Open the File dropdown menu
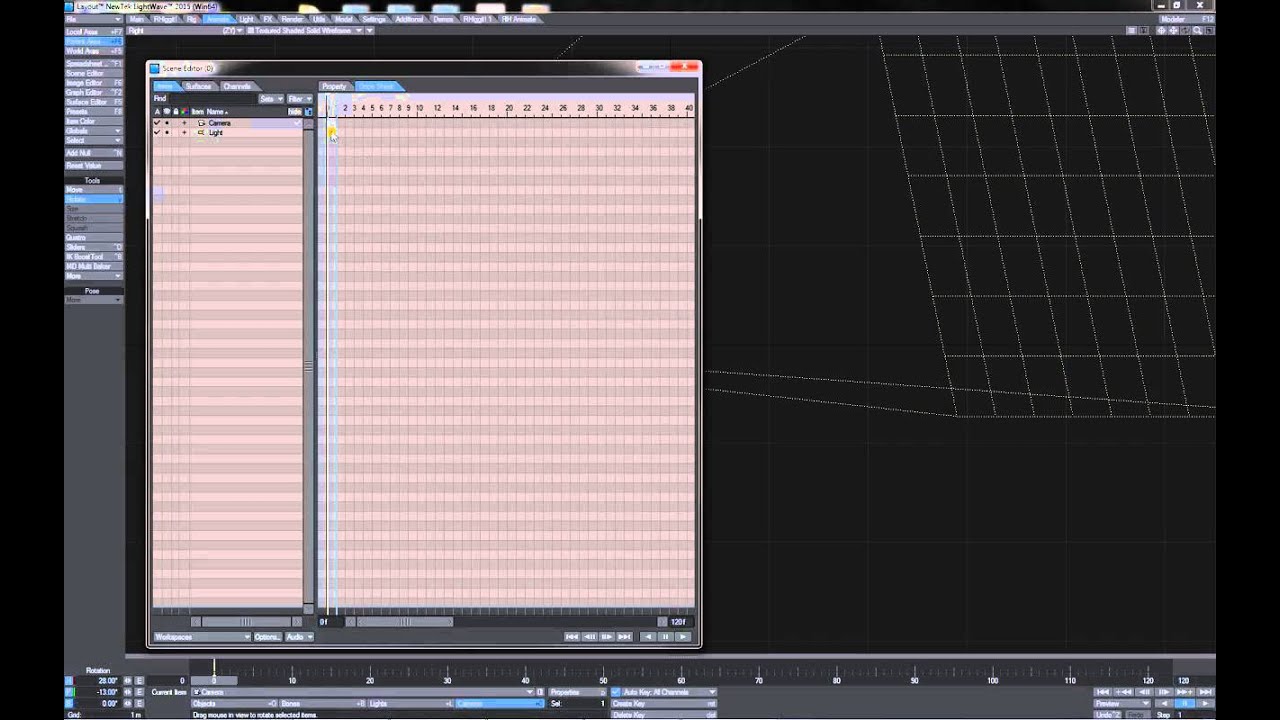Viewport: 1280px width, 720px height. (x=94, y=19)
